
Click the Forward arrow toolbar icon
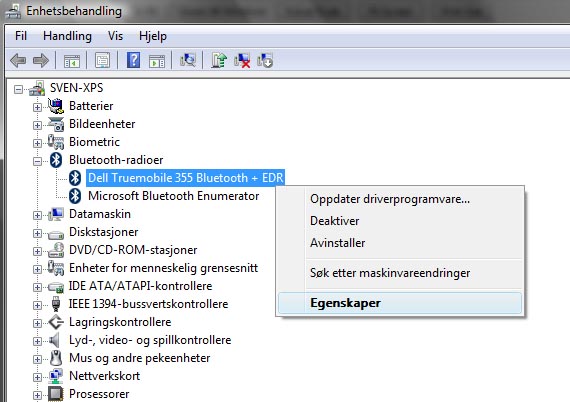tap(41, 60)
